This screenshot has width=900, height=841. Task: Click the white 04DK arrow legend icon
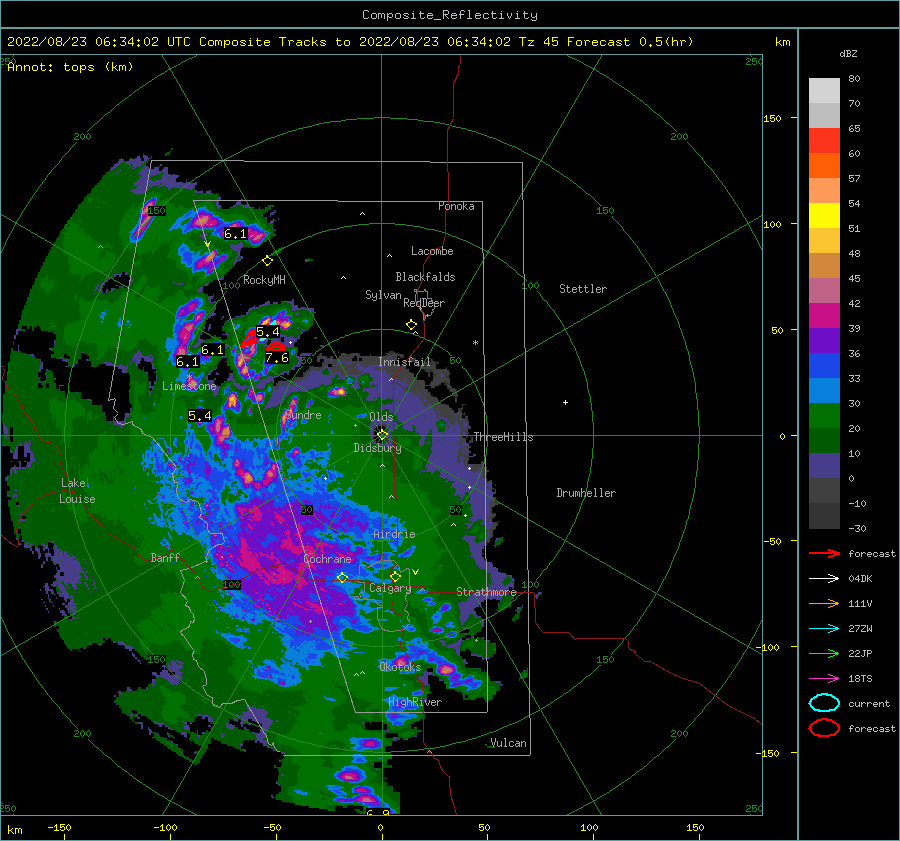click(x=825, y=579)
